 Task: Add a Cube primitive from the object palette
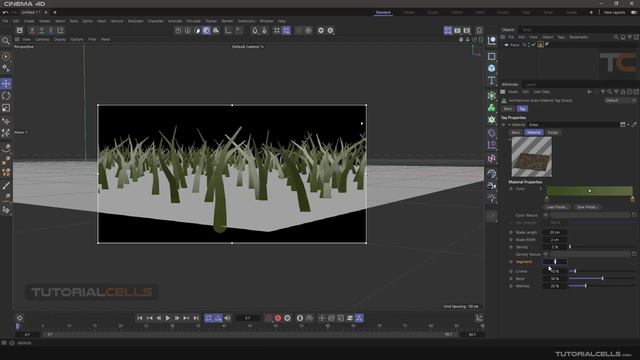click(491, 68)
